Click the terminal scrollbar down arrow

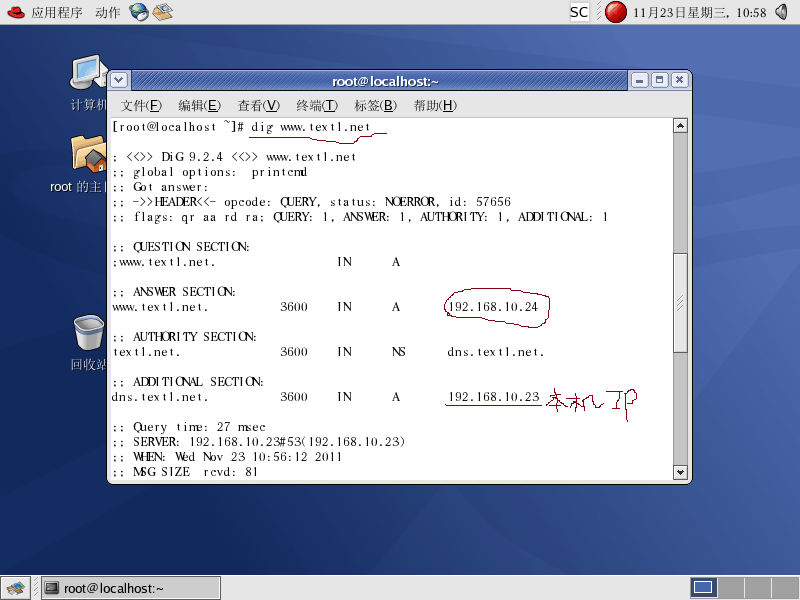[680, 472]
